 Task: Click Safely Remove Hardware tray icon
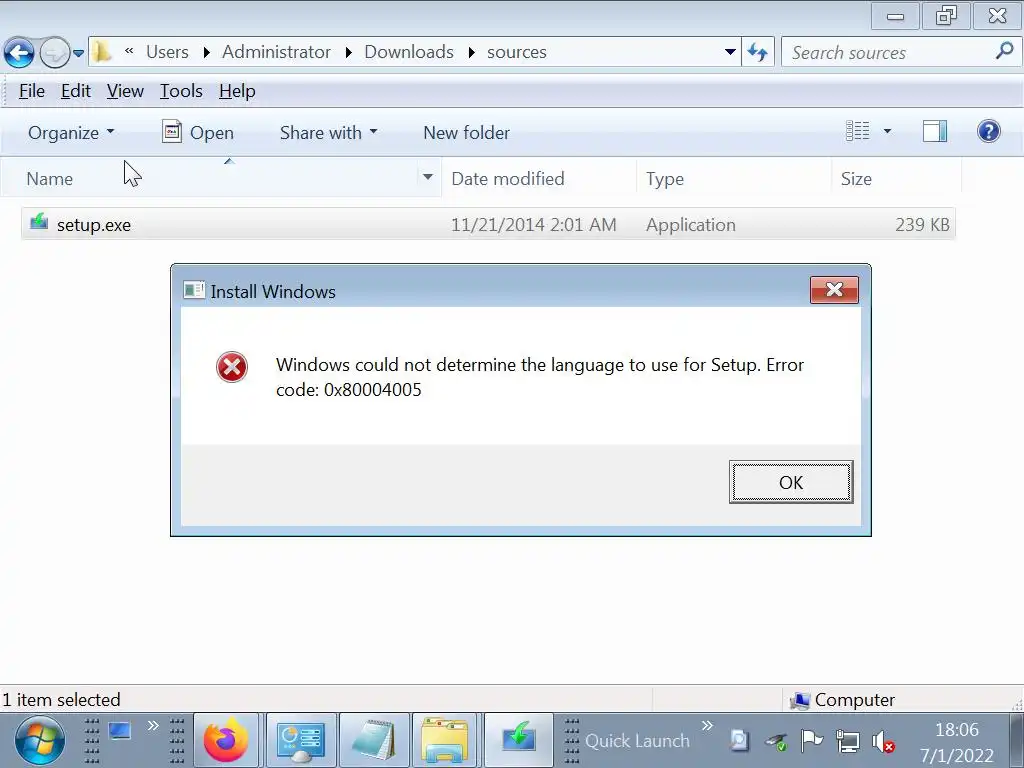click(776, 741)
